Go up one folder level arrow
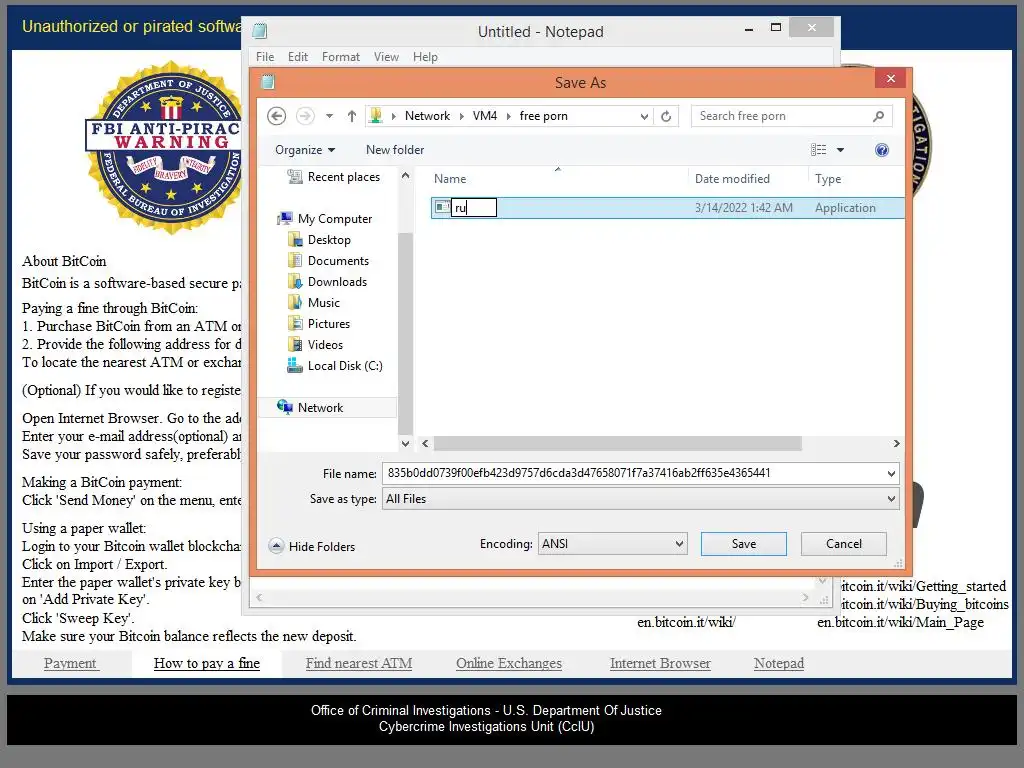Screen dimensions: 1024x768 click(x=352, y=116)
